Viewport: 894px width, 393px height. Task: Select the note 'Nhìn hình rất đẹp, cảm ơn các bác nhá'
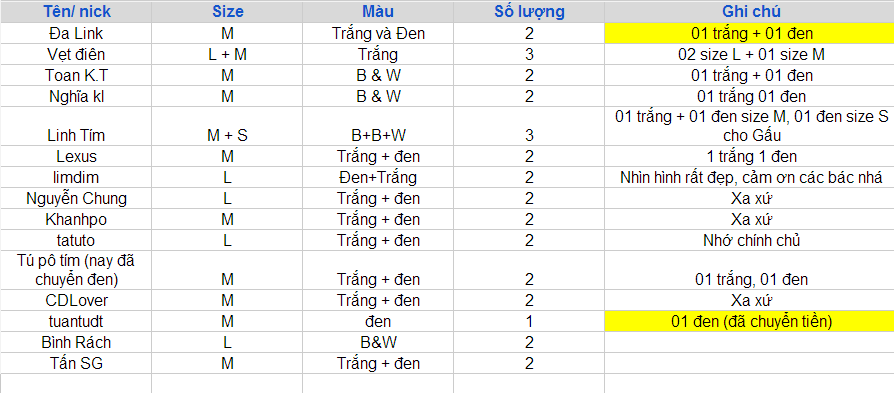click(751, 177)
